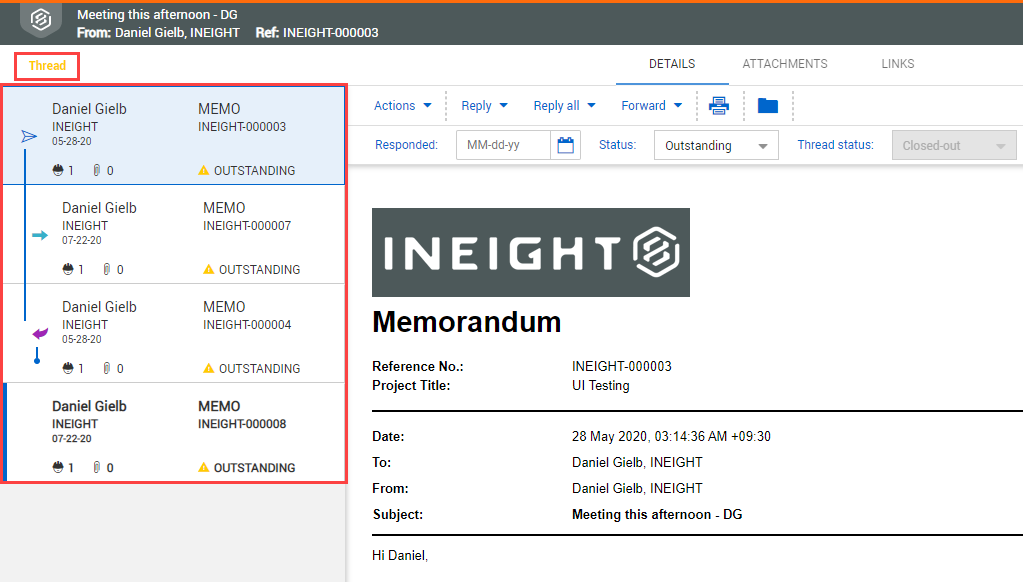Click the print icon in toolbar
This screenshot has width=1023, height=582.
(719, 106)
